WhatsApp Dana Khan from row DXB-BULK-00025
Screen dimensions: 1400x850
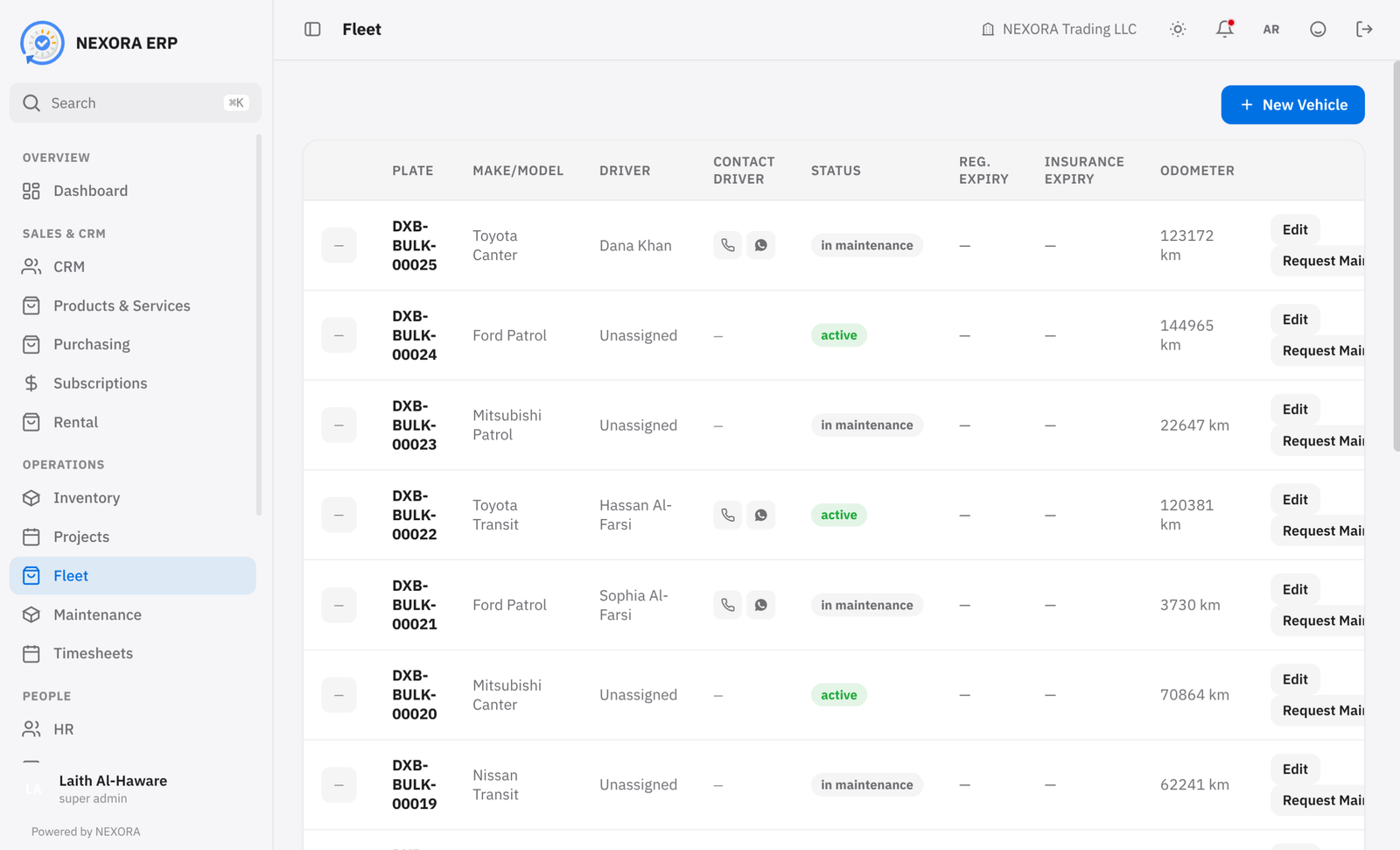[761, 245]
